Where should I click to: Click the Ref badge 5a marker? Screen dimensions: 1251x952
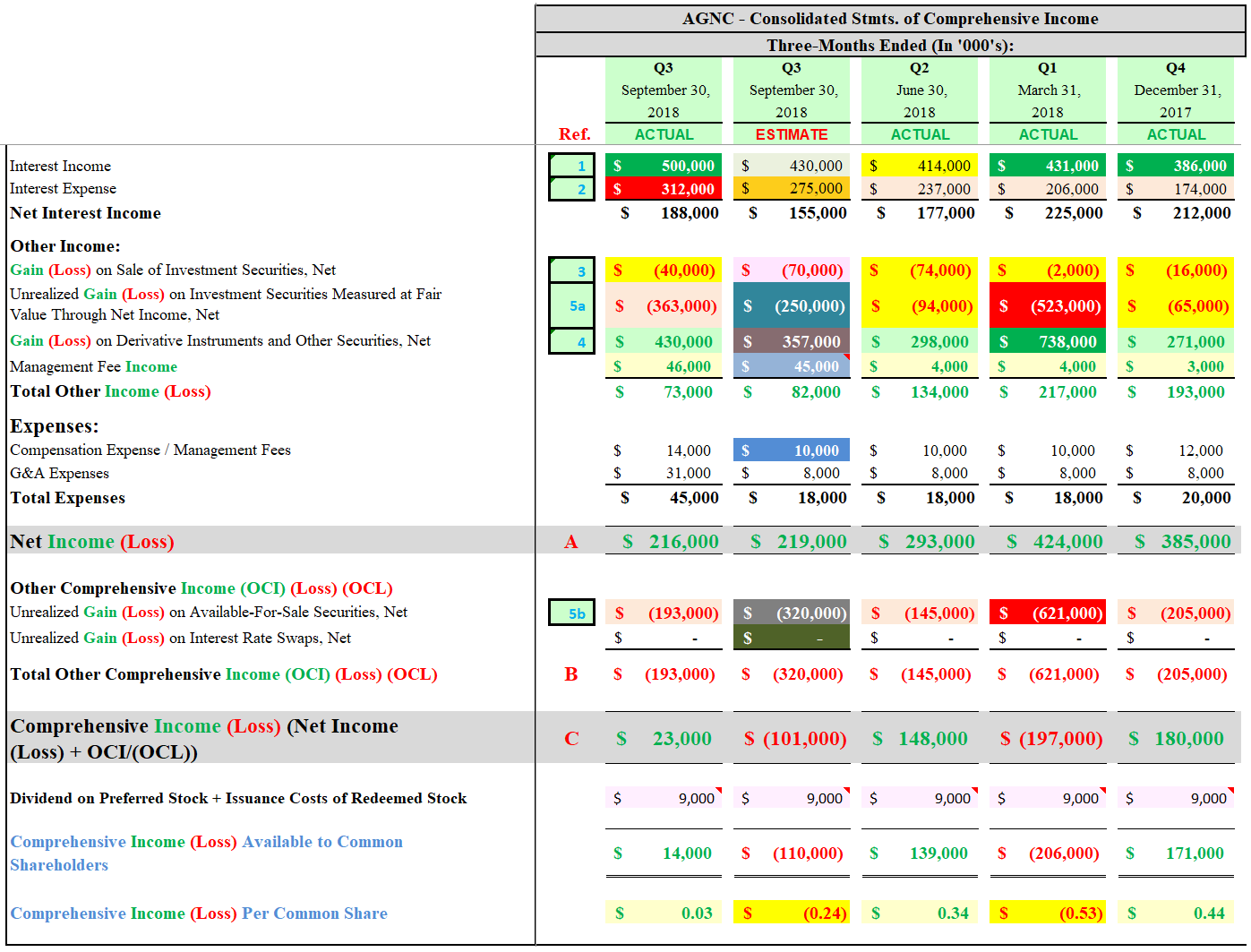point(573,304)
